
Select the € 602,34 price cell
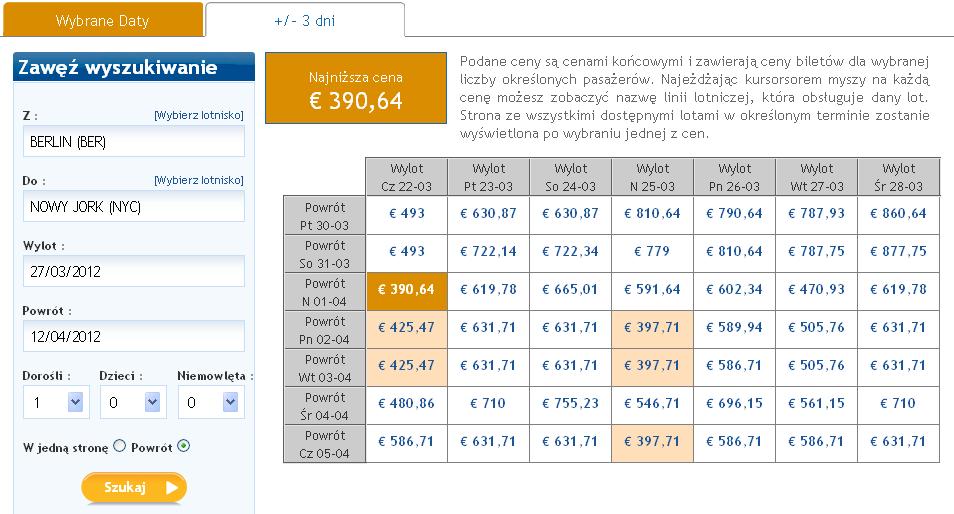coord(734,290)
